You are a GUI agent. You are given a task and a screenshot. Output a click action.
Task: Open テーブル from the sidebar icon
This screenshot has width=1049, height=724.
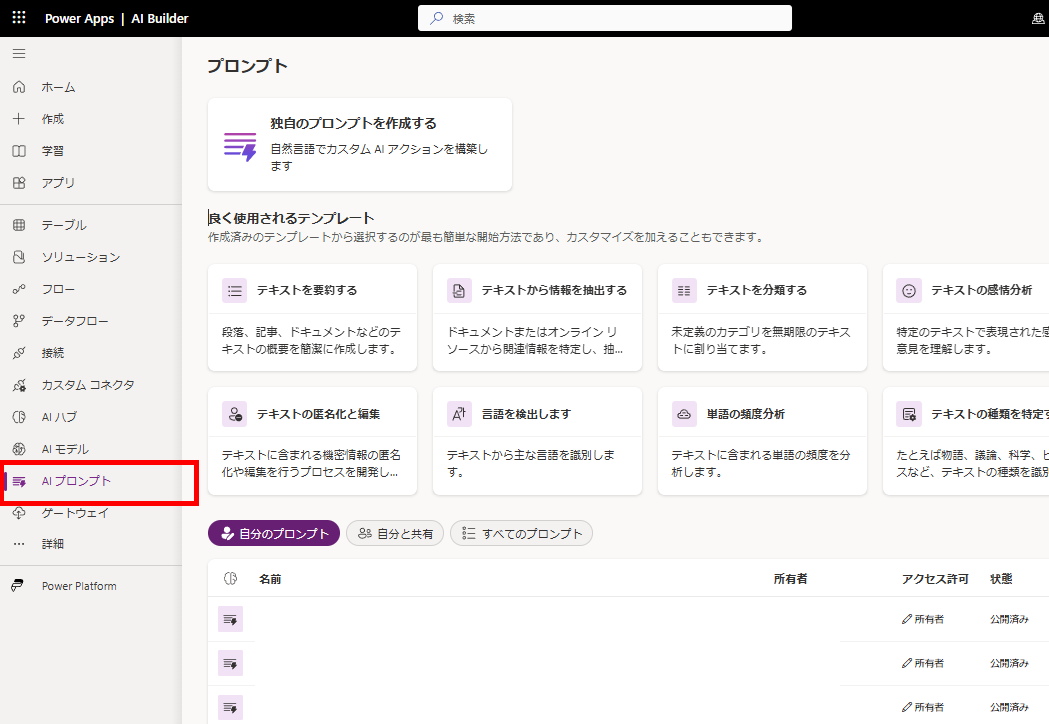(18, 224)
